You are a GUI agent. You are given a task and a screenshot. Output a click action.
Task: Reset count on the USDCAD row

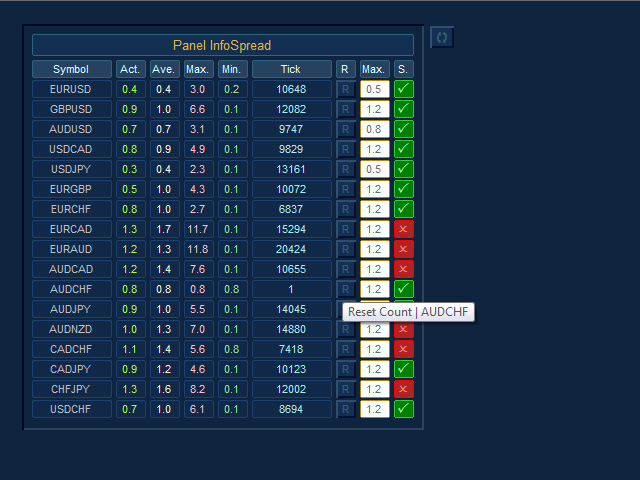click(346, 149)
